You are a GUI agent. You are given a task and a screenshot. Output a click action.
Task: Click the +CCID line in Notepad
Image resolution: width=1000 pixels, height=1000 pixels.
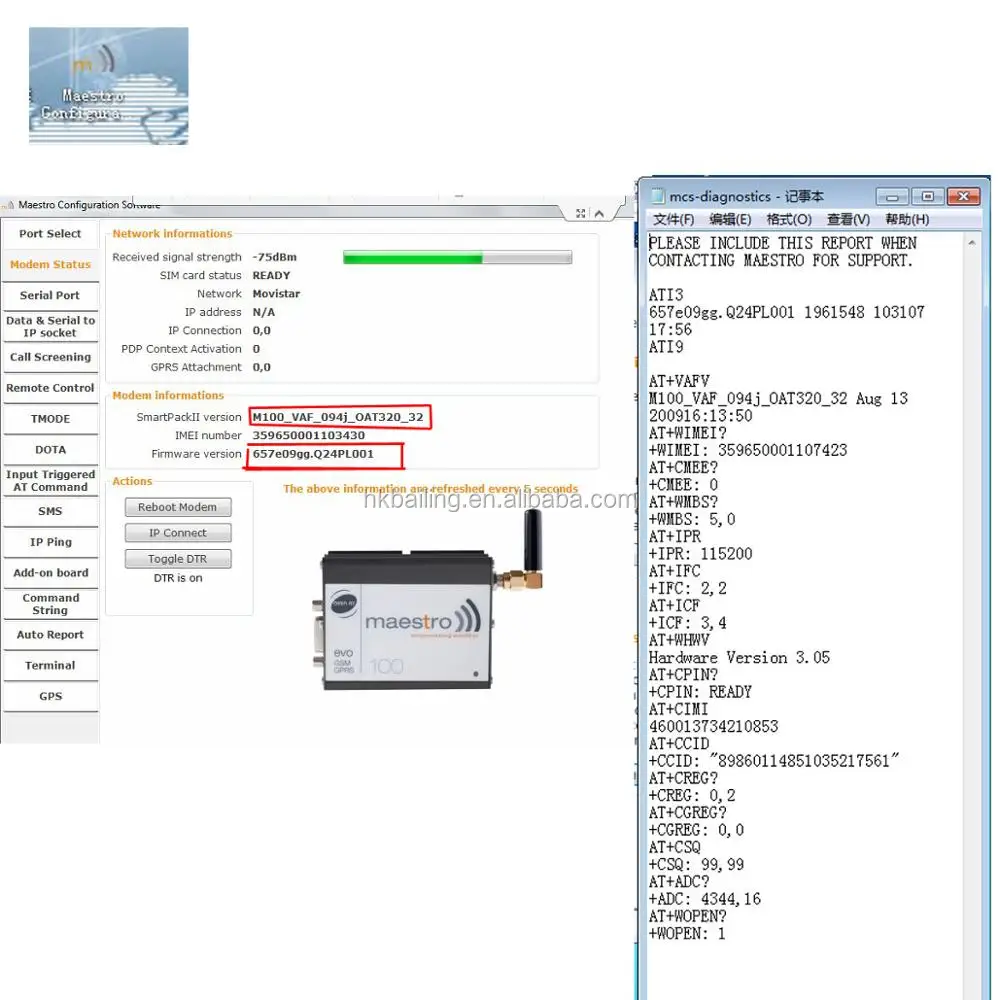[774, 761]
